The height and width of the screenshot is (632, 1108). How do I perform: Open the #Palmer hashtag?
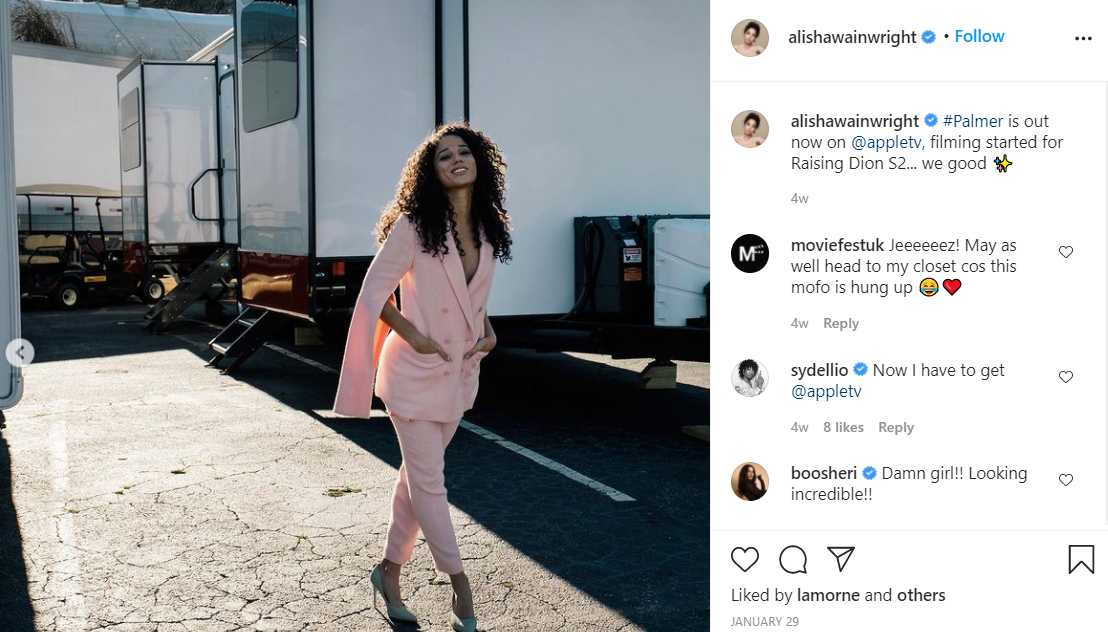pos(972,121)
